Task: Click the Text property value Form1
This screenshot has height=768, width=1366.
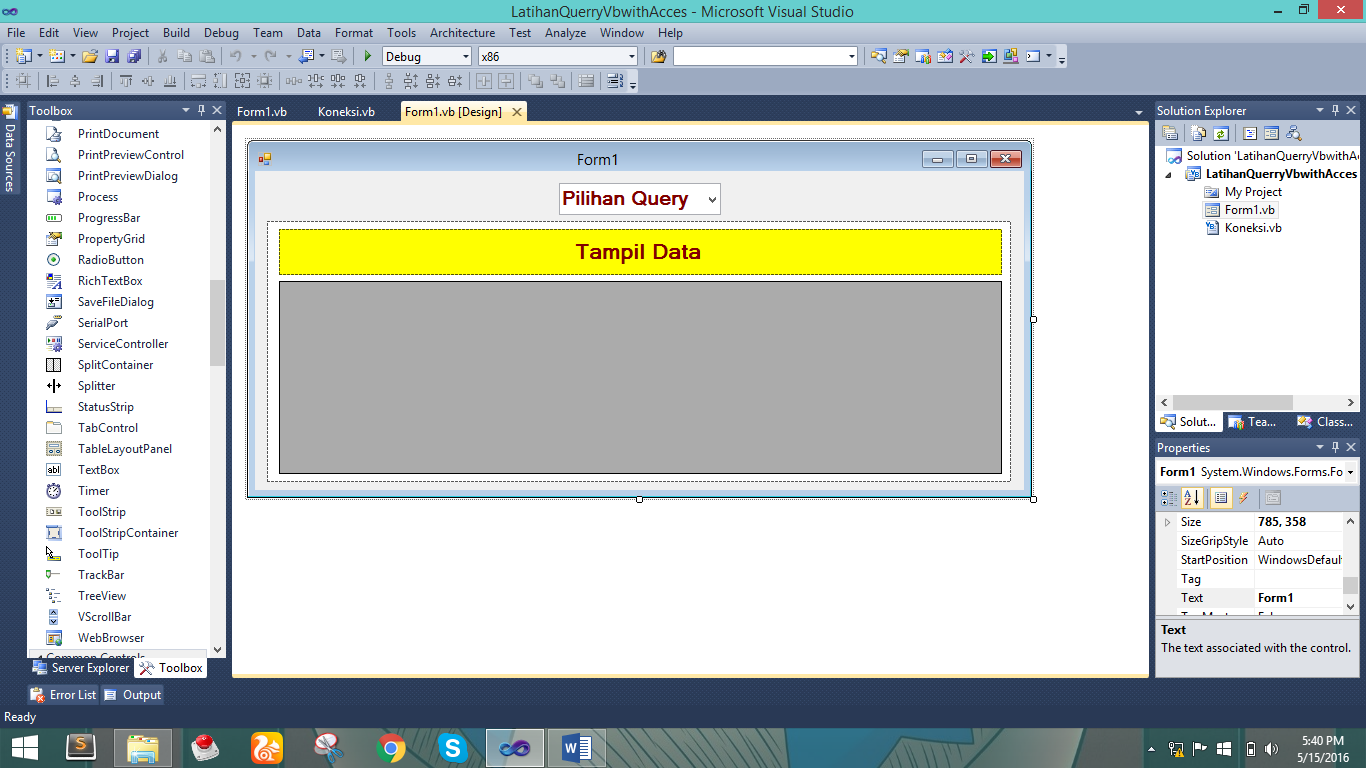Action: [x=1299, y=598]
